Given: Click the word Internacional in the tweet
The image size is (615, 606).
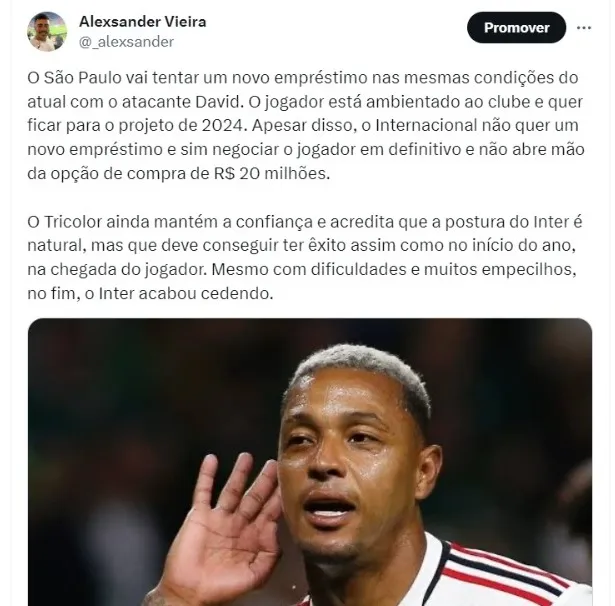Looking at the screenshot, I should tap(426, 126).
